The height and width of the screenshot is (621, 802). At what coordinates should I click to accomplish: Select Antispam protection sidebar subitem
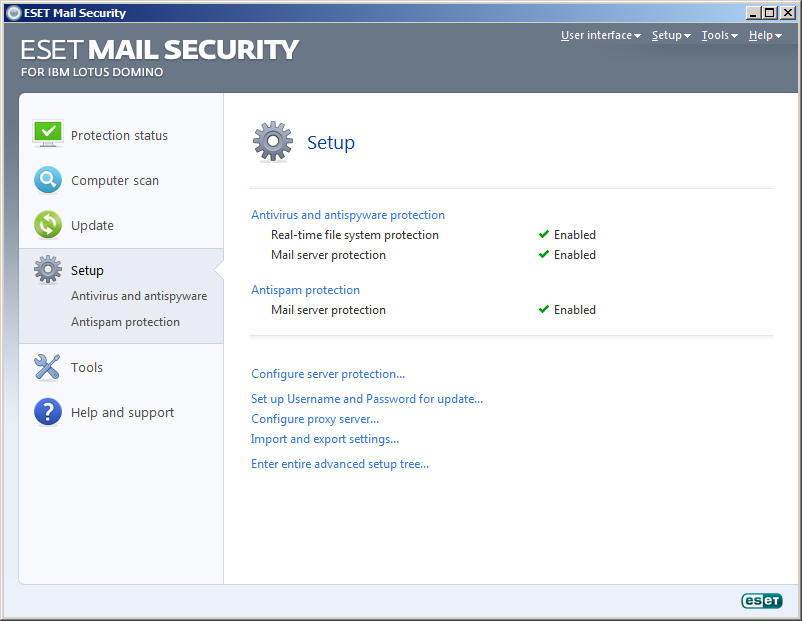(125, 322)
